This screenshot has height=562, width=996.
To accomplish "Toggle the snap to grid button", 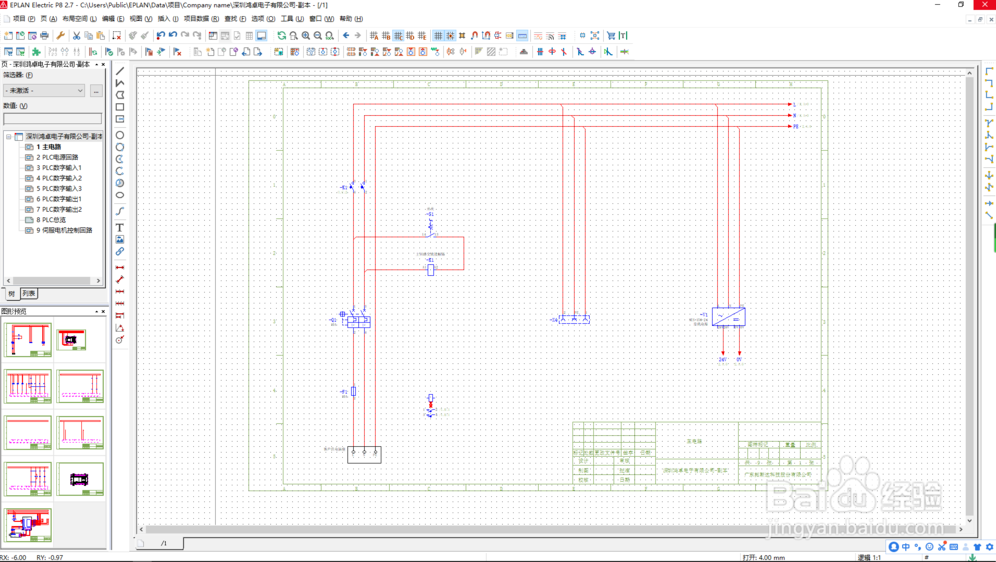I will 450,36.
